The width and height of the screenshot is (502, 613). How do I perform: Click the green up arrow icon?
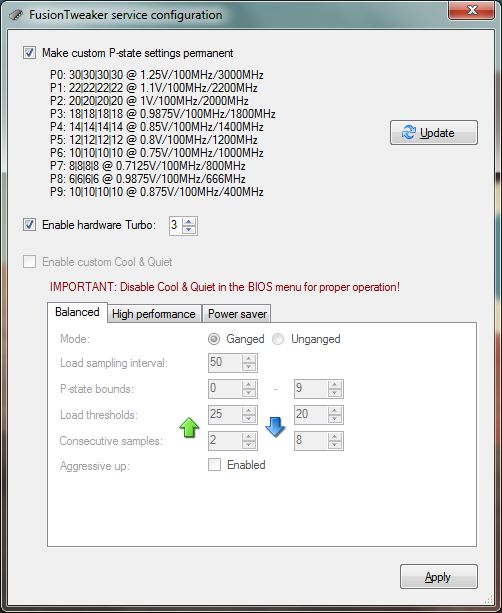pyautogui.click(x=189, y=428)
